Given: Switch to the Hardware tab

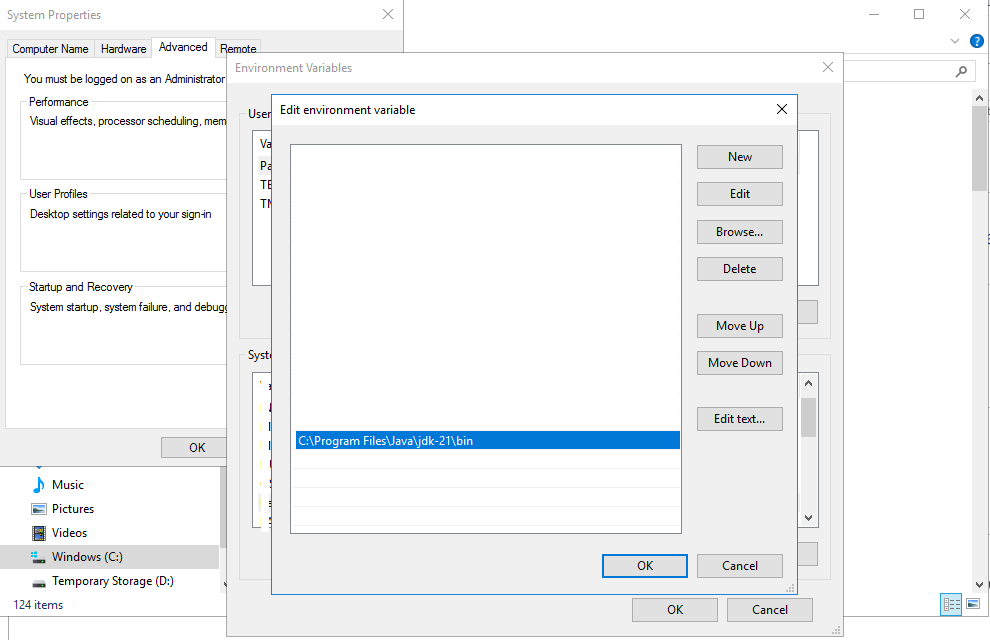Looking at the screenshot, I should tap(123, 47).
